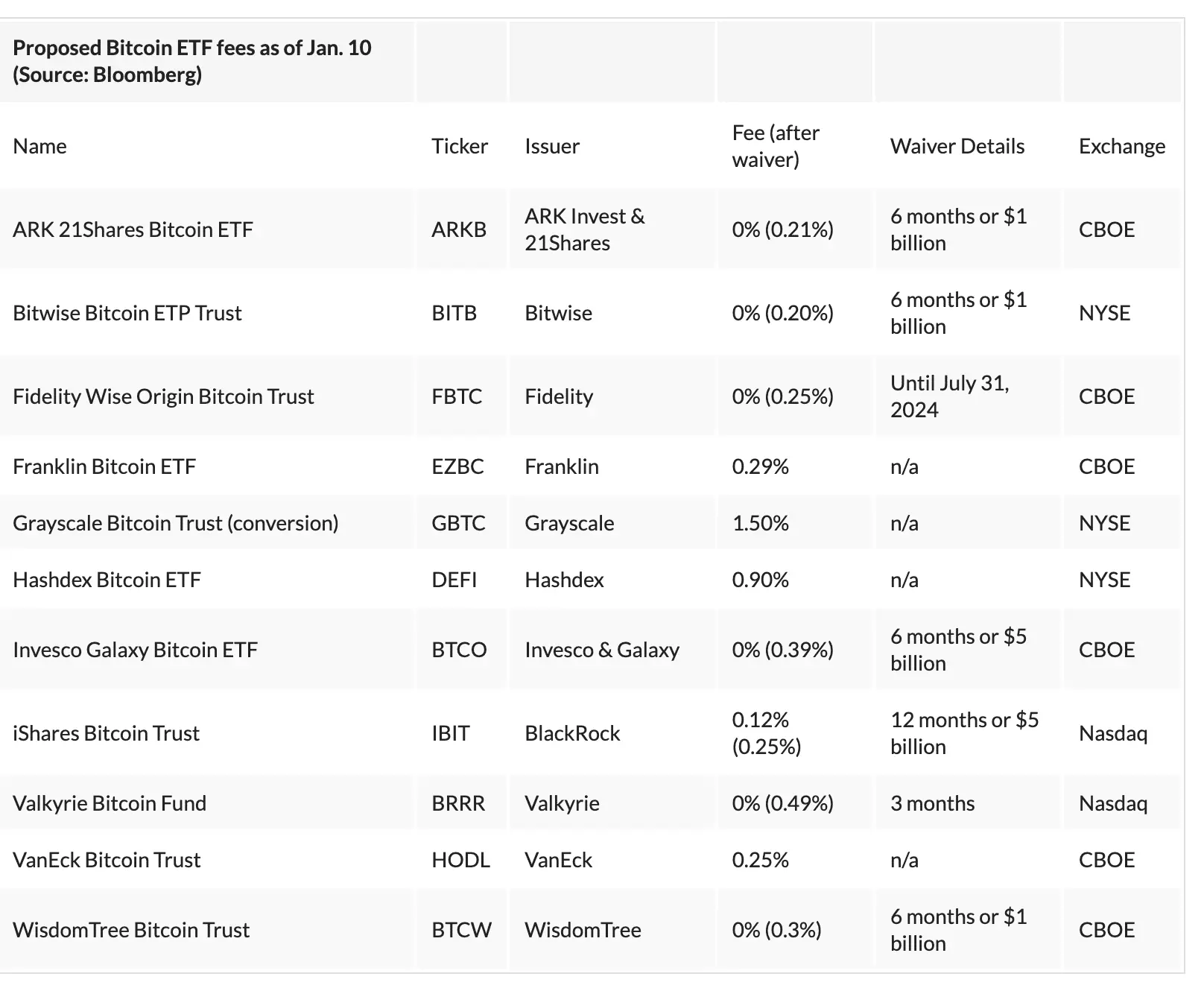Select the Hashdex Bitcoin ETF name cell
This screenshot has width=1204, height=991.
[107, 580]
